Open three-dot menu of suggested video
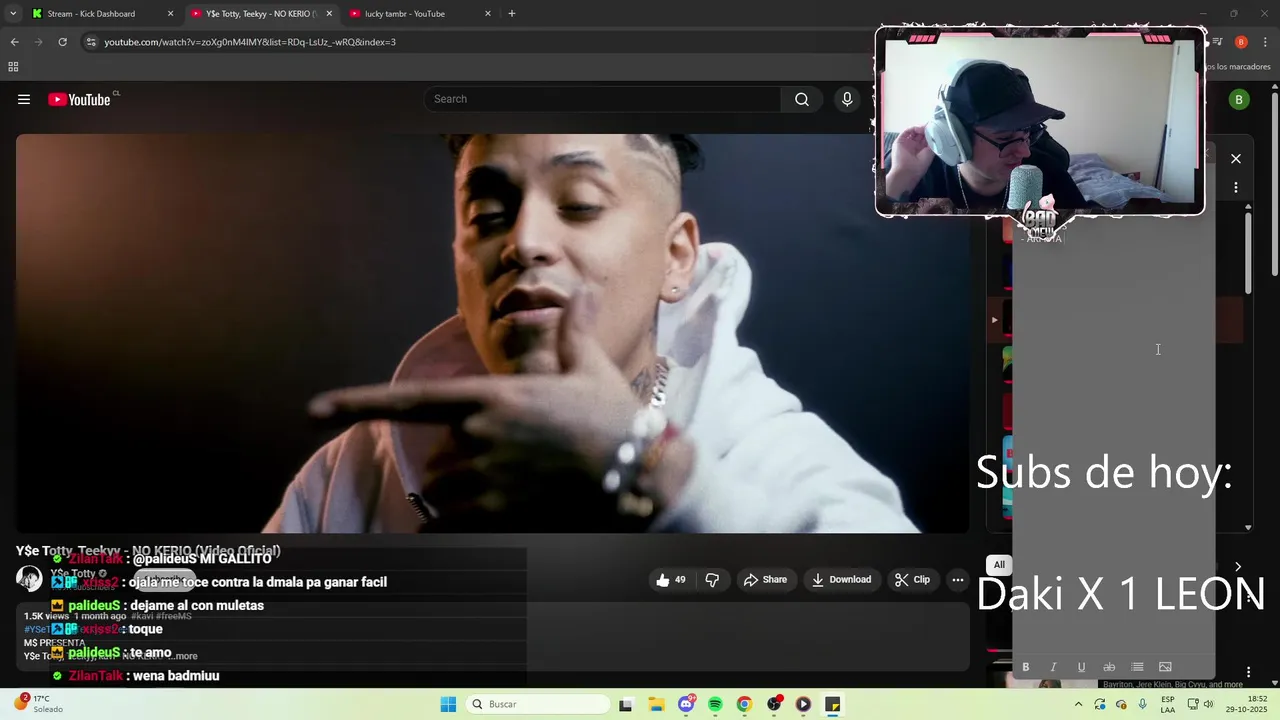The image size is (1280, 720). pos(1248,672)
